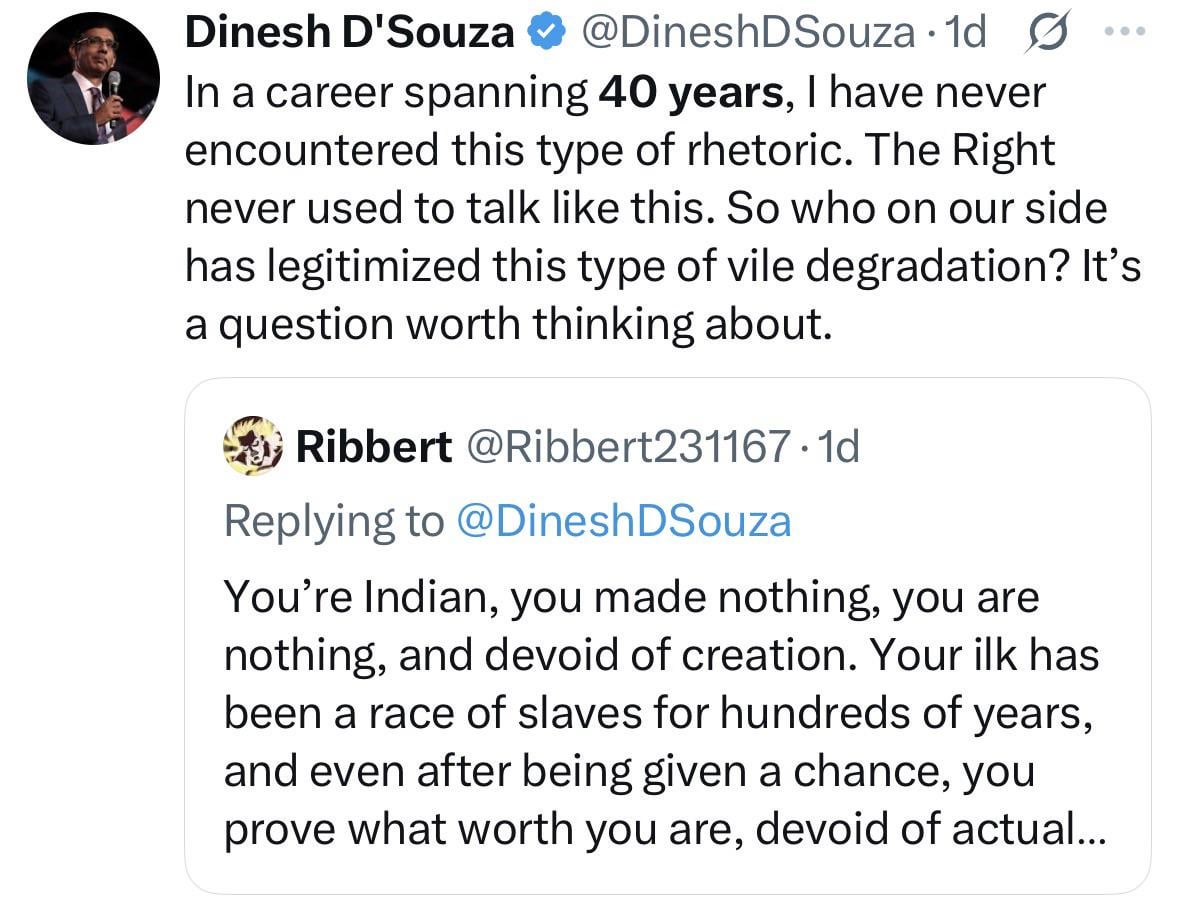The image size is (1179, 915).
Task: Click the "Replying to" label
Action: pos(333,520)
